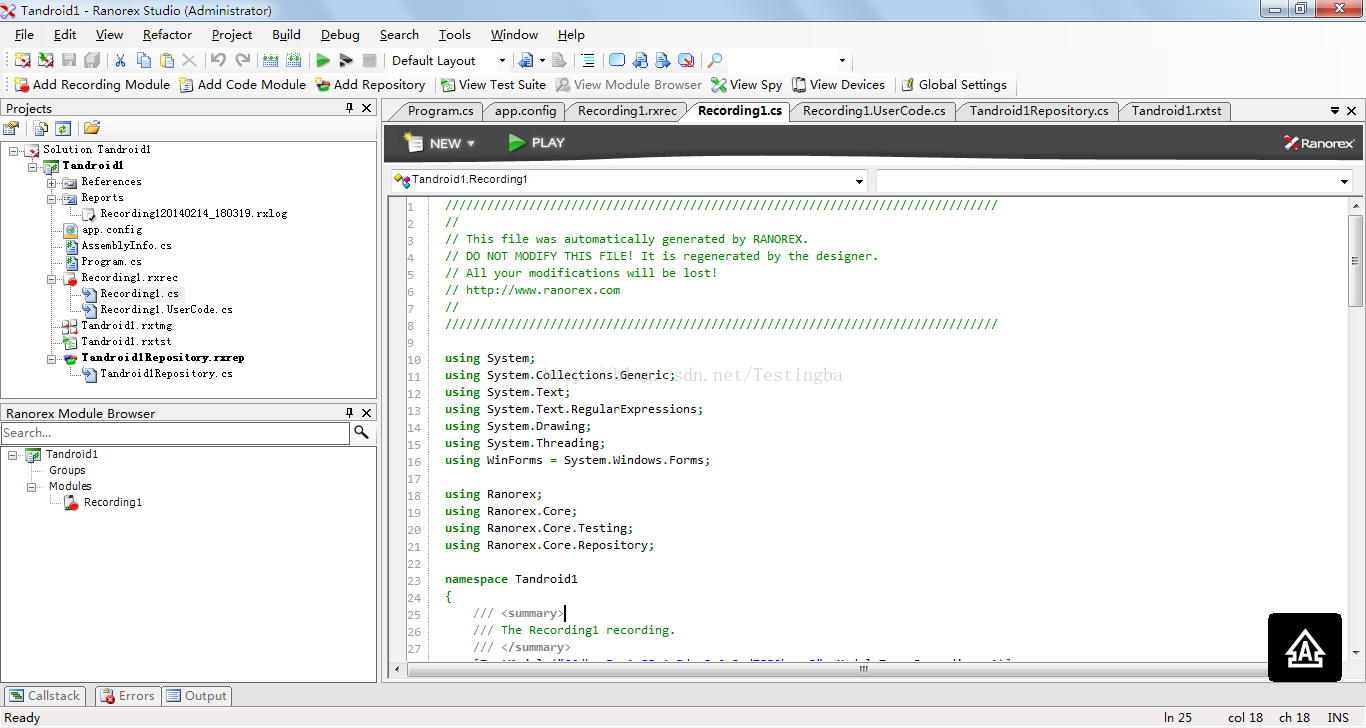Switch to the Recording1.UserCode.cs tab
Screen dimensions: 1366x728
[x=874, y=111]
